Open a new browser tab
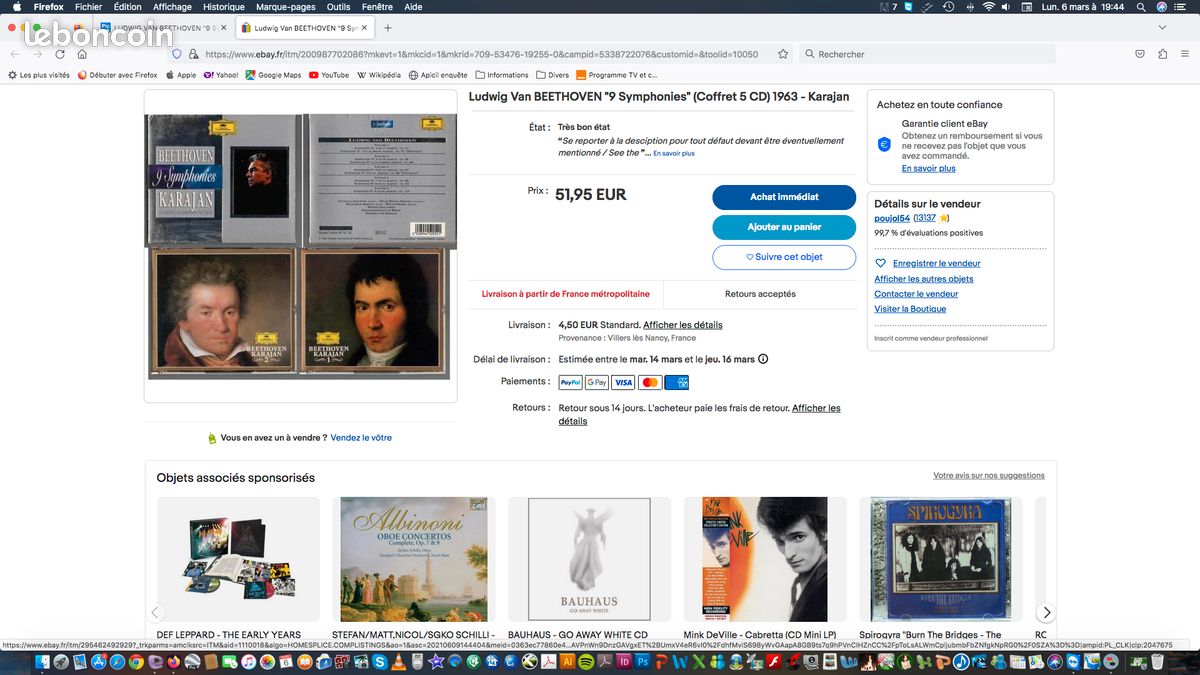The width and height of the screenshot is (1200, 675). [x=388, y=28]
